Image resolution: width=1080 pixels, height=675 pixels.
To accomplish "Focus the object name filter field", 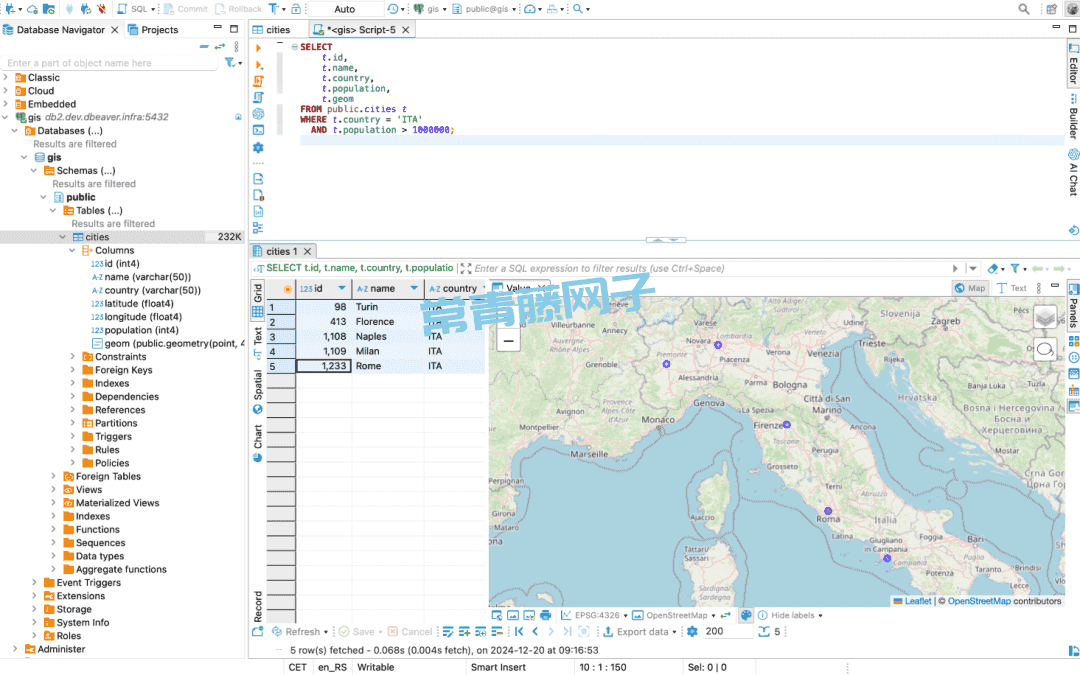I will tap(110, 63).
